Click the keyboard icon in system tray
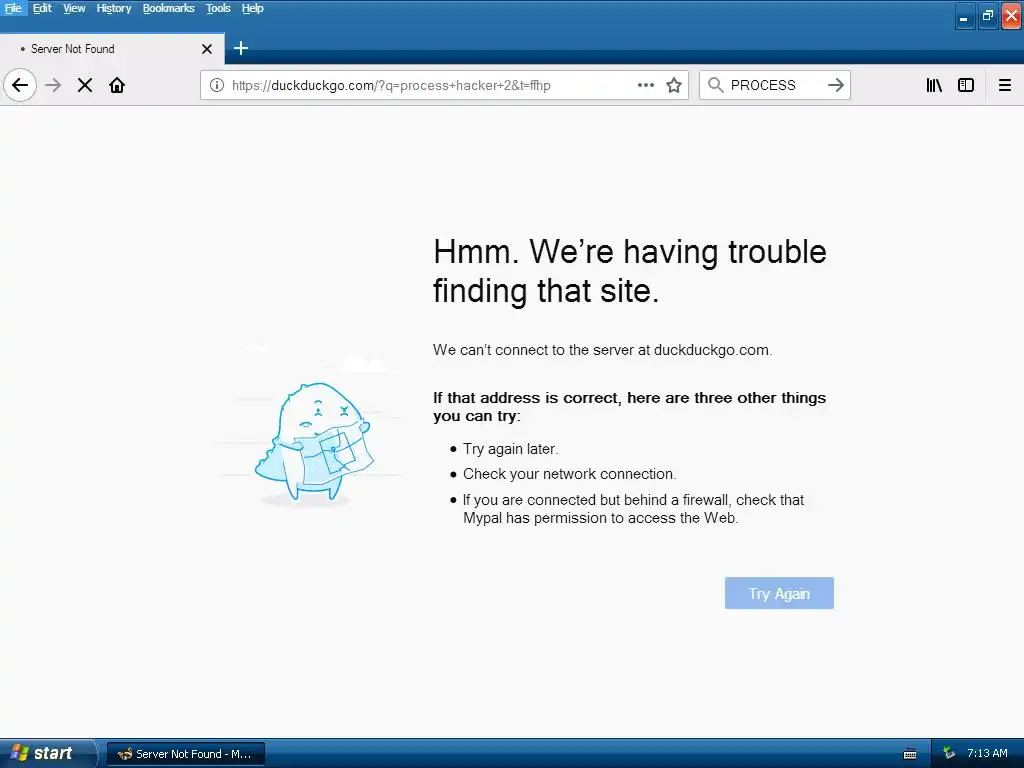Image resolution: width=1024 pixels, height=768 pixels. 910,754
